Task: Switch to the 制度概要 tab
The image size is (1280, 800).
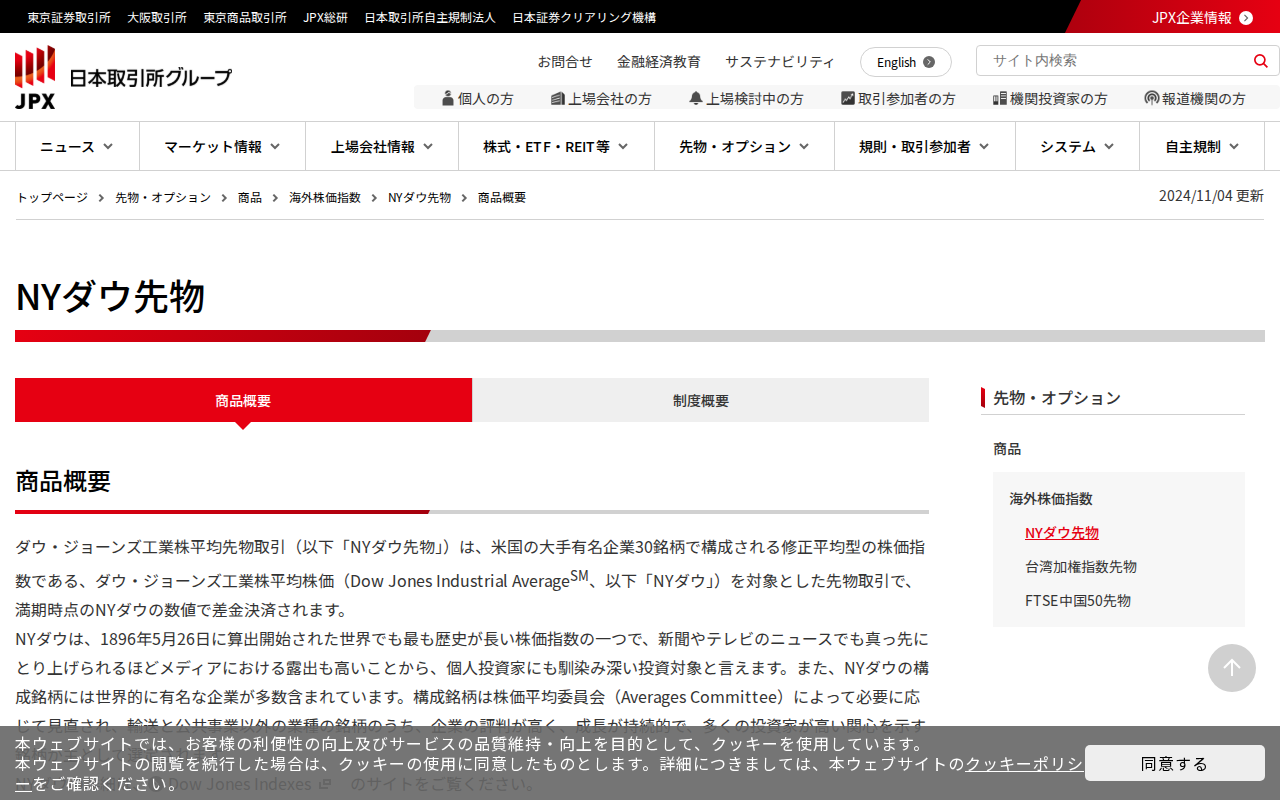Action: pyautogui.click(x=701, y=400)
